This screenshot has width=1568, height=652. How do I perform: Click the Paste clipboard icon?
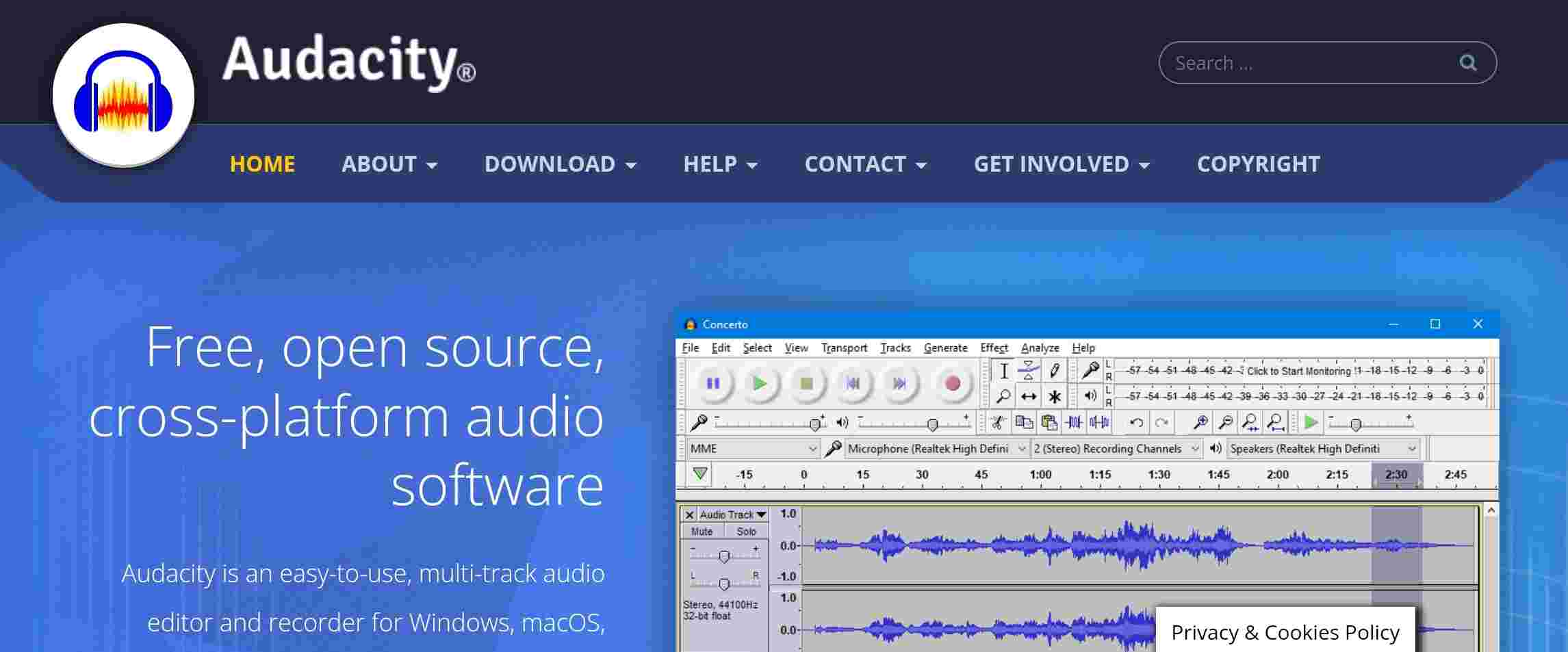[1049, 422]
